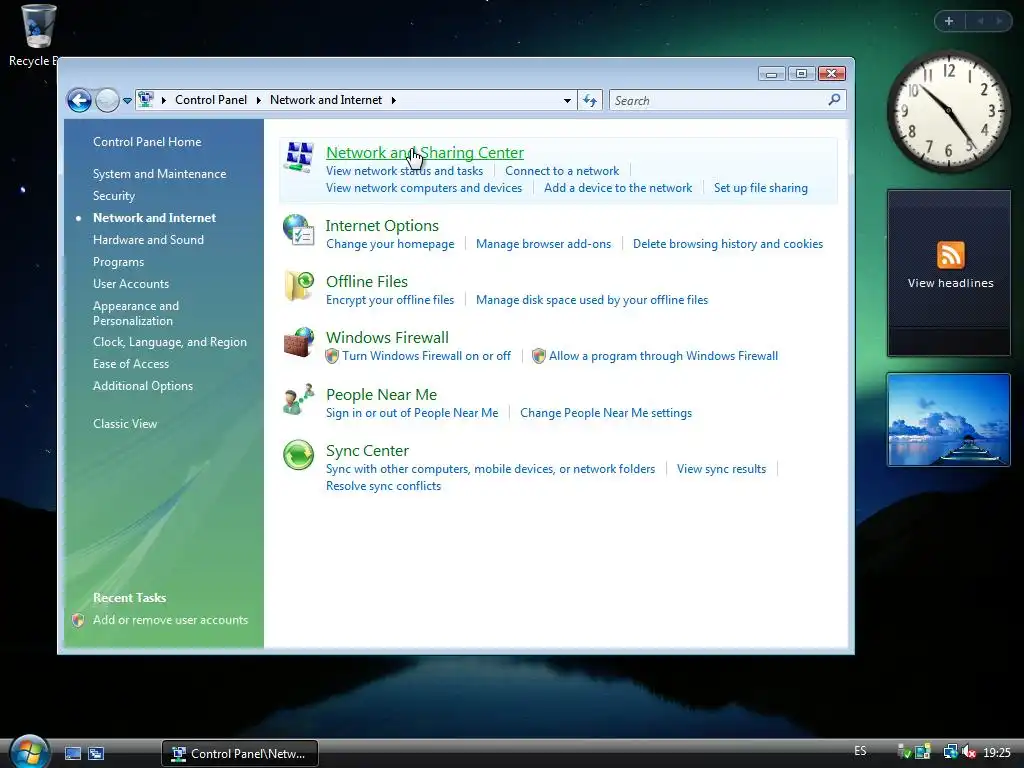Click the sidebar gadget add plus button
This screenshot has width=1024, height=768.
point(949,21)
